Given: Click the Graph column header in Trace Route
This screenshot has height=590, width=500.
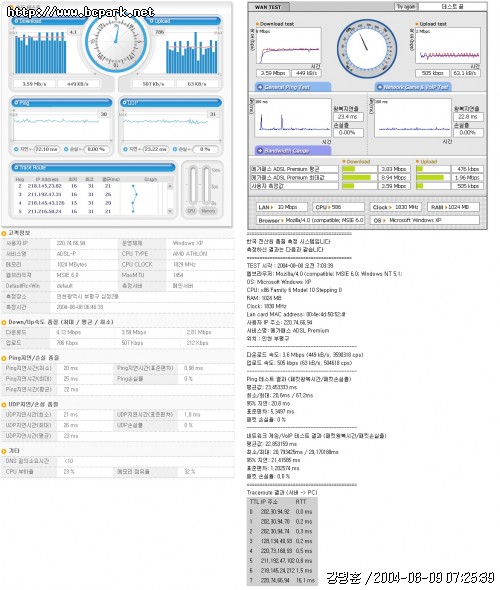Looking at the screenshot, I should [x=150, y=179].
